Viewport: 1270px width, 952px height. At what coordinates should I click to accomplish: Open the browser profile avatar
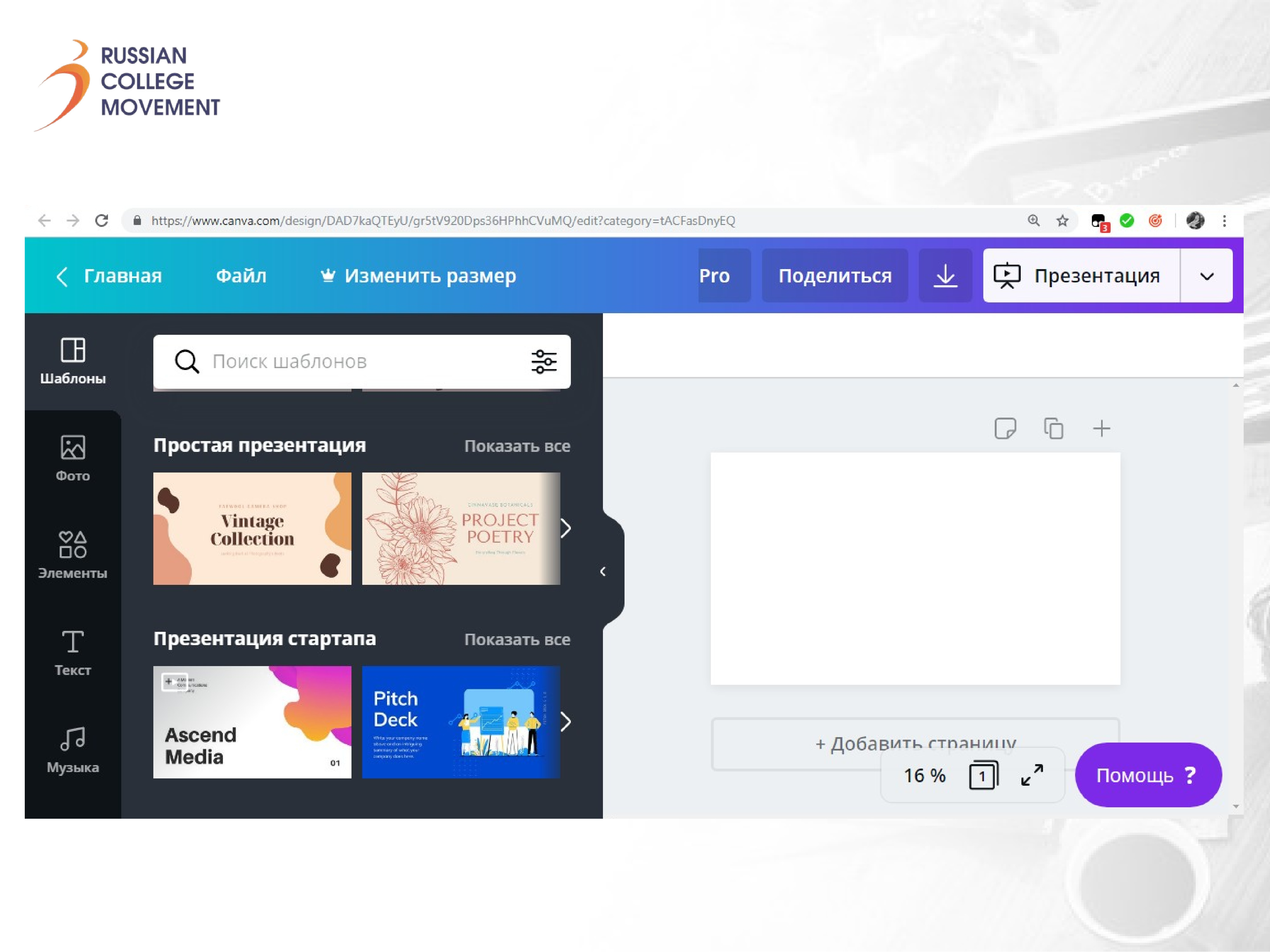click(1195, 220)
